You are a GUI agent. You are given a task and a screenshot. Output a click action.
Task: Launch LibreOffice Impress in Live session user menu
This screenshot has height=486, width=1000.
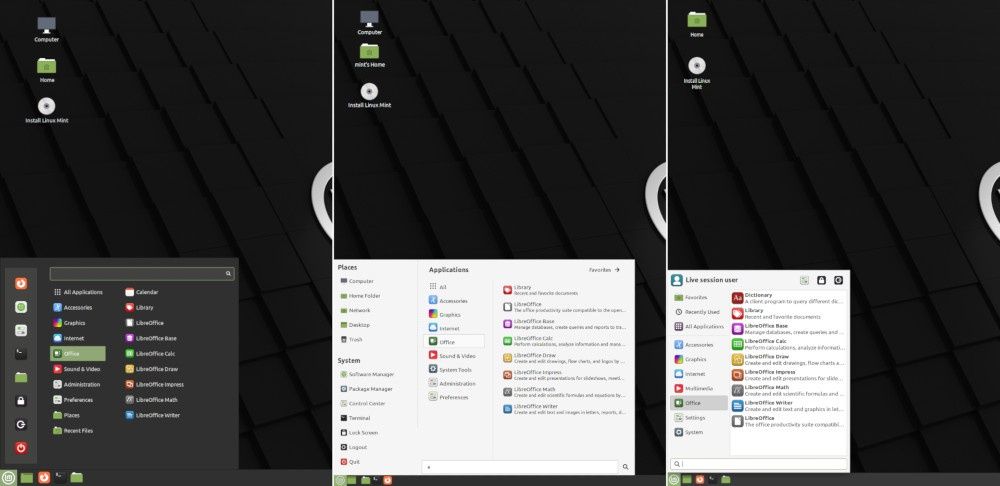(x=788, y=375)
